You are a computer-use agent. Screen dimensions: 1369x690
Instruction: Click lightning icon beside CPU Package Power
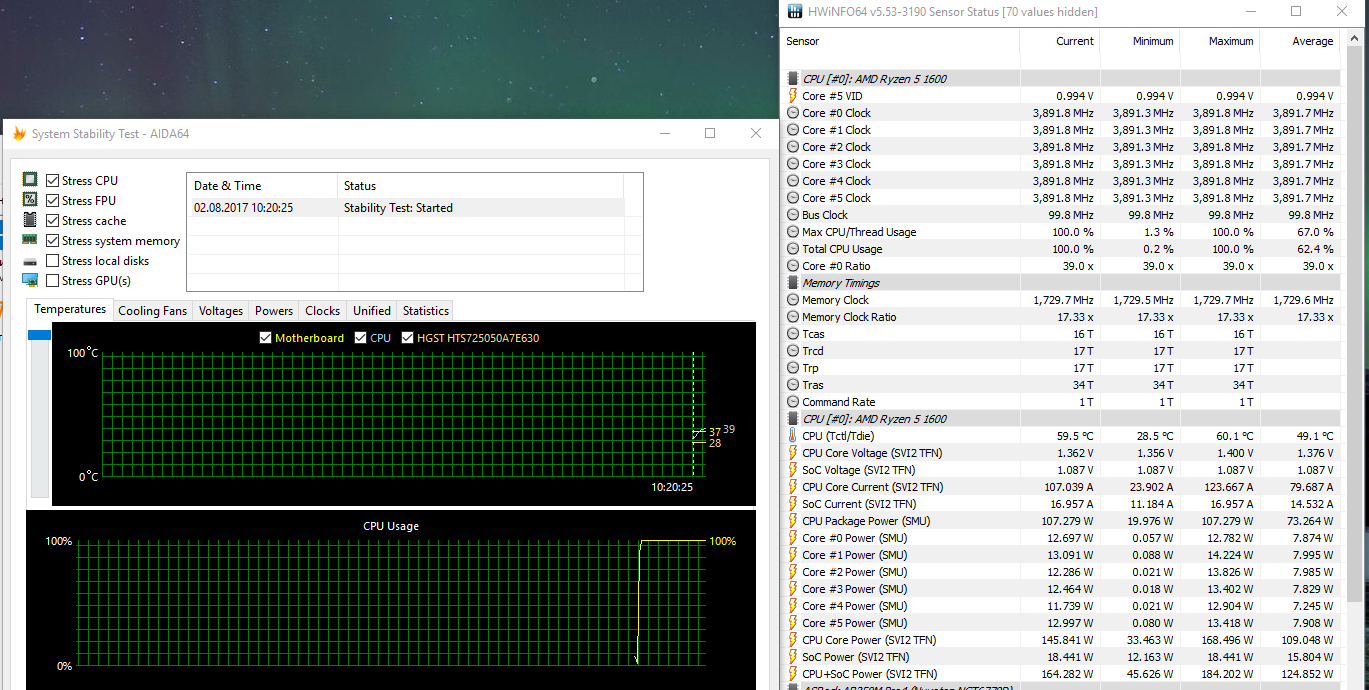pyautogui.click(x=793, y=521)
